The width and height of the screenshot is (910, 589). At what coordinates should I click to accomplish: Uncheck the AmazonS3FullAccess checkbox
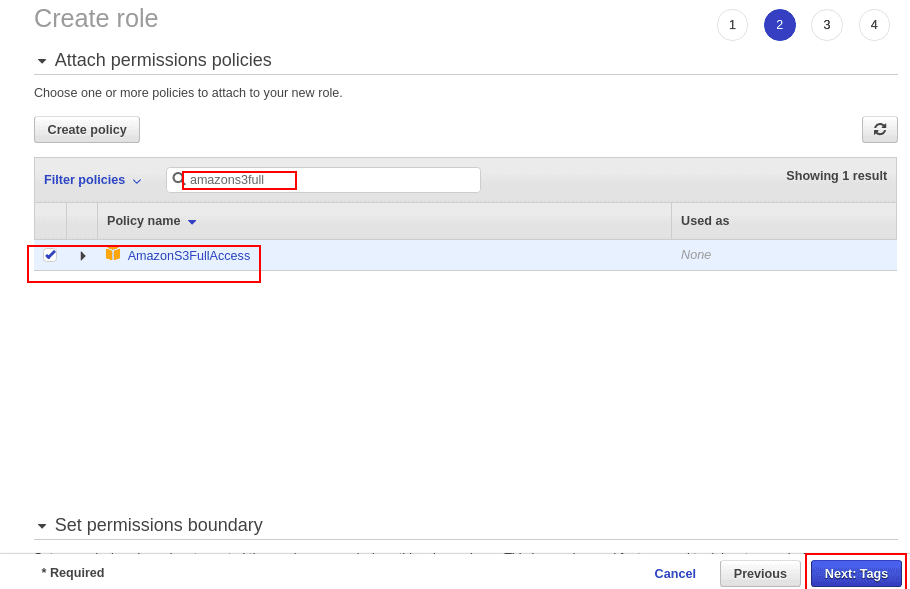tap(50, 255)
